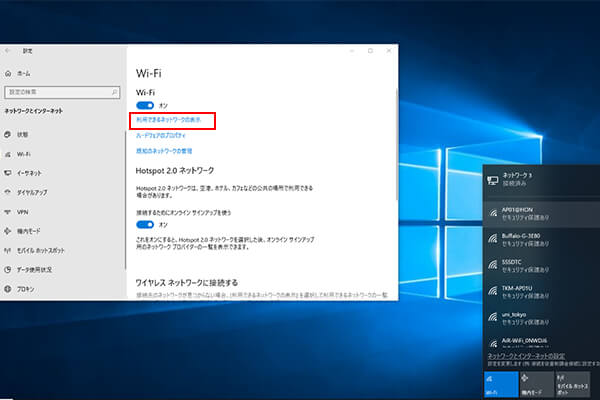Choose the AIR-WiFi network in the flyout
This screenshot has width=600, height=400.
click(x=541, y=341)
